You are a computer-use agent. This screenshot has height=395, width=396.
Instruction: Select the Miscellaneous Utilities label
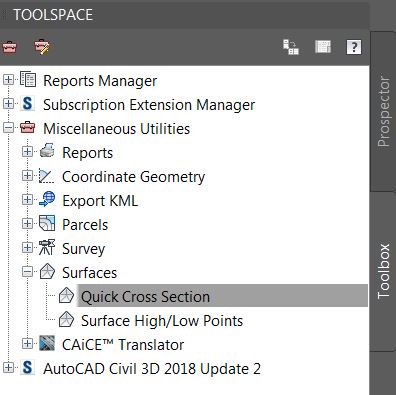(x=117, y=129)
